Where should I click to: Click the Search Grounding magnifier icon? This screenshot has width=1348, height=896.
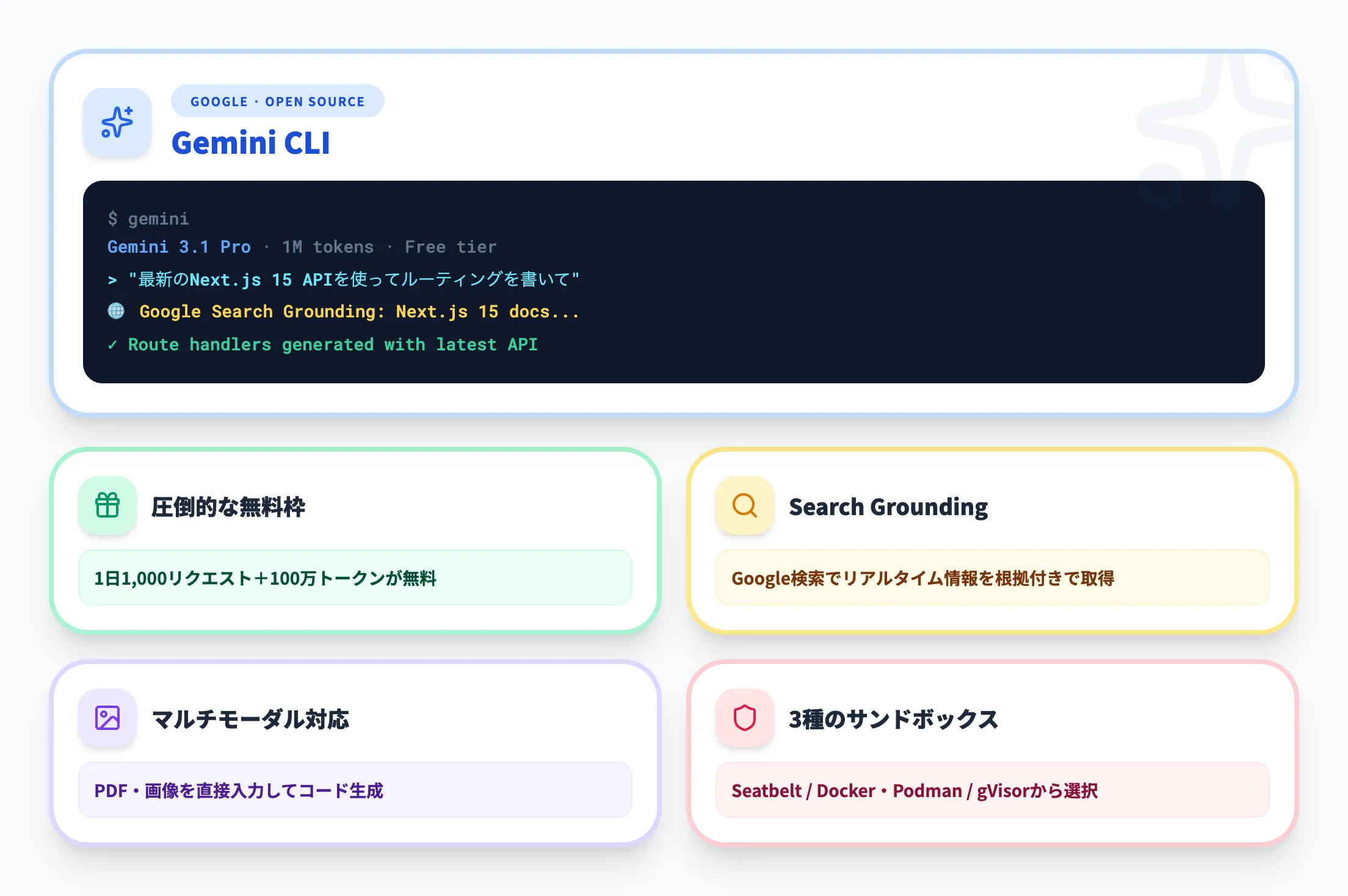pyautogui.click(x=744, y=505)
